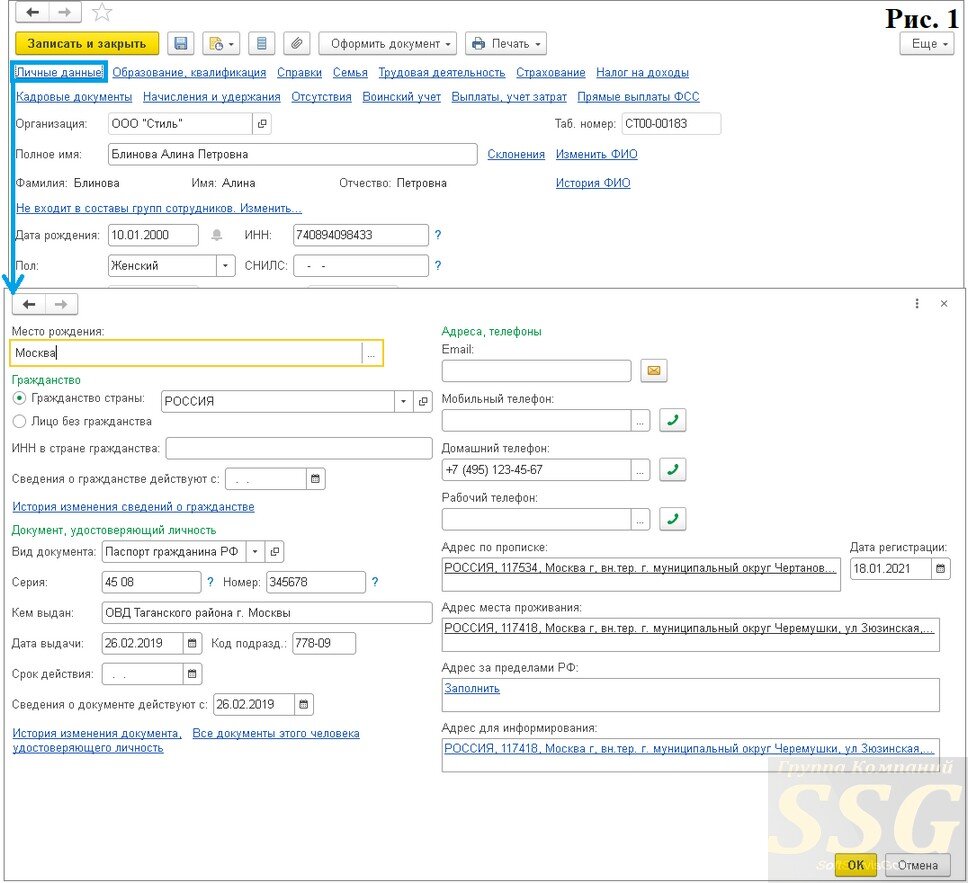
Task: Go back in personal data dialog
Action: pyautogui.click(x=29, y=304)
